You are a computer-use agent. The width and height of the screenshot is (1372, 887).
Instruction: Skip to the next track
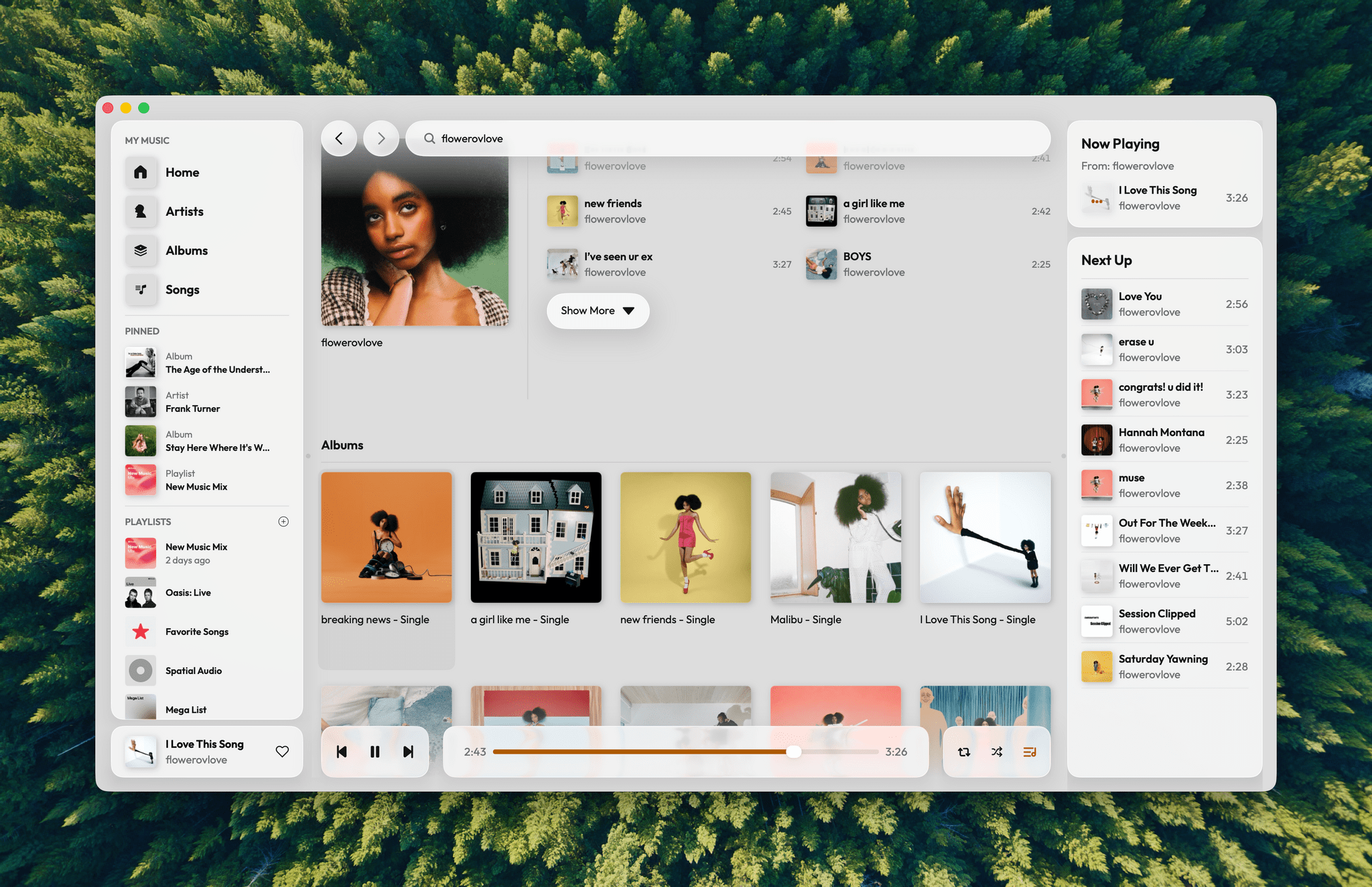point(408,752)
